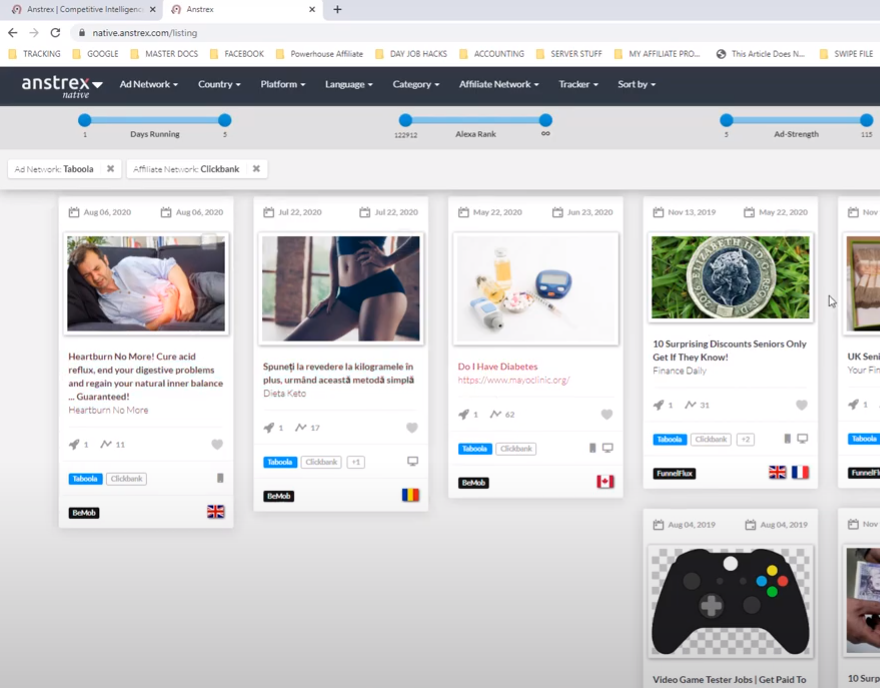Expand the Affiliate Network dropdown
The width and height of the screenshot is (880, 688).
tap(499, 84)
